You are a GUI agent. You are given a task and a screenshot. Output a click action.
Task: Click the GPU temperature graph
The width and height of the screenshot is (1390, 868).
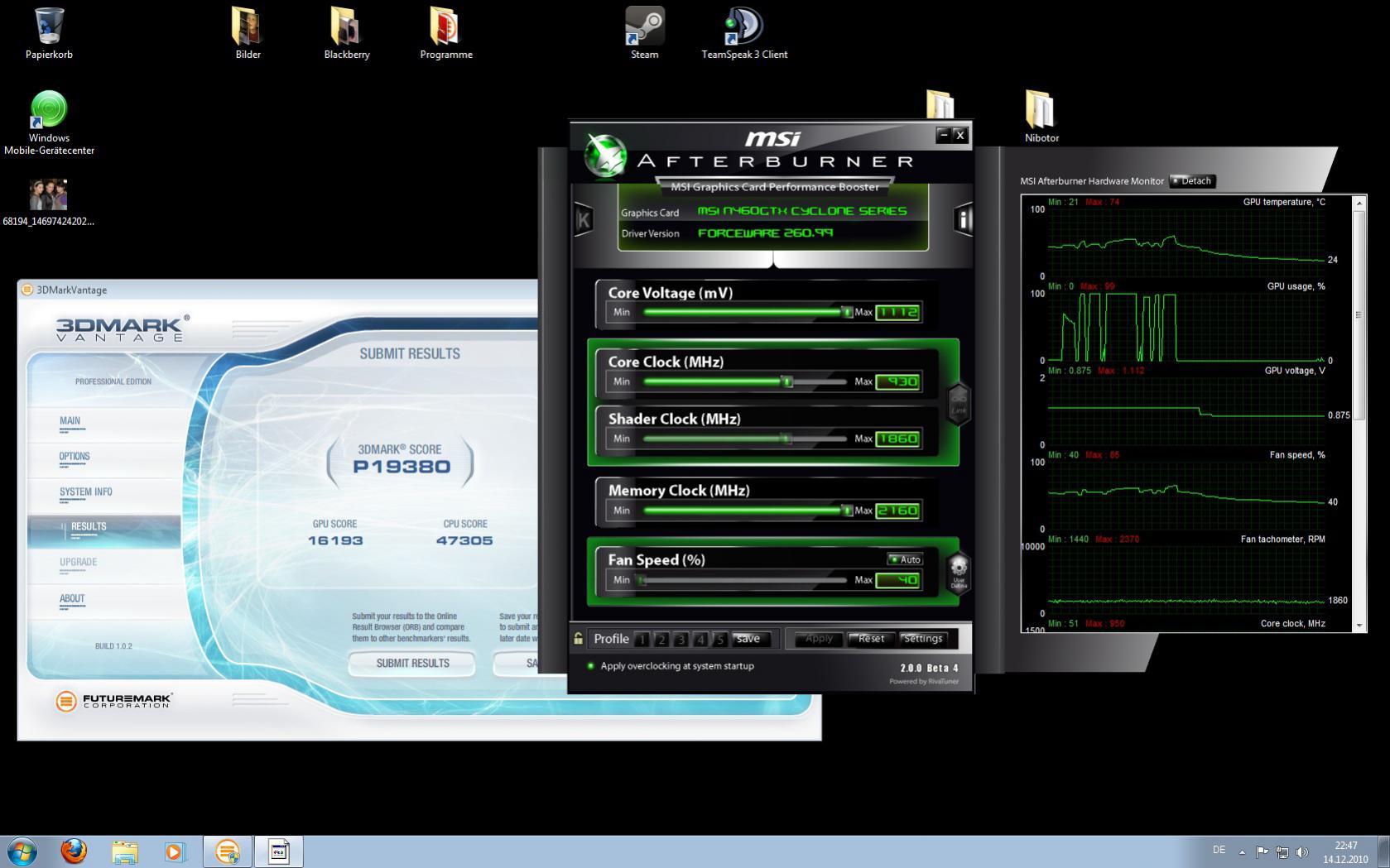pos(1186,242)
